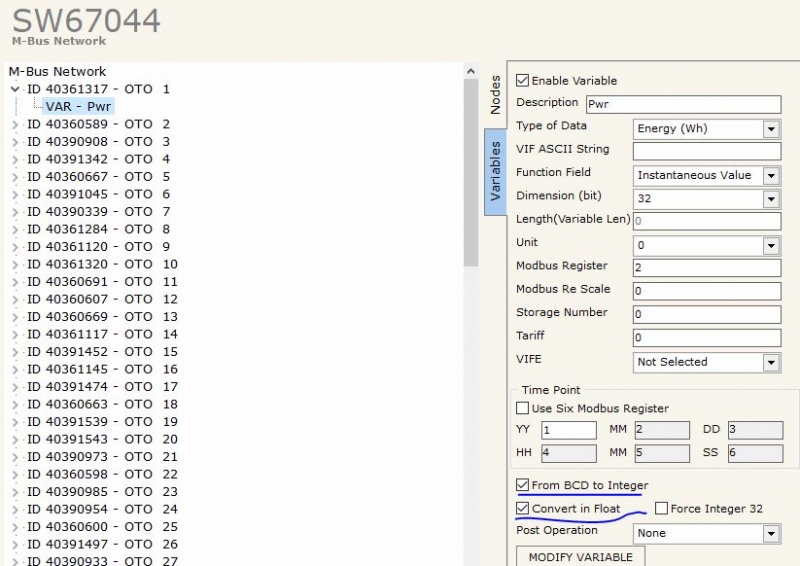Uncheck From BCD to Integer
Viewport: 800px width, 566px height.
pyautogui.click(x=522, y=485)
